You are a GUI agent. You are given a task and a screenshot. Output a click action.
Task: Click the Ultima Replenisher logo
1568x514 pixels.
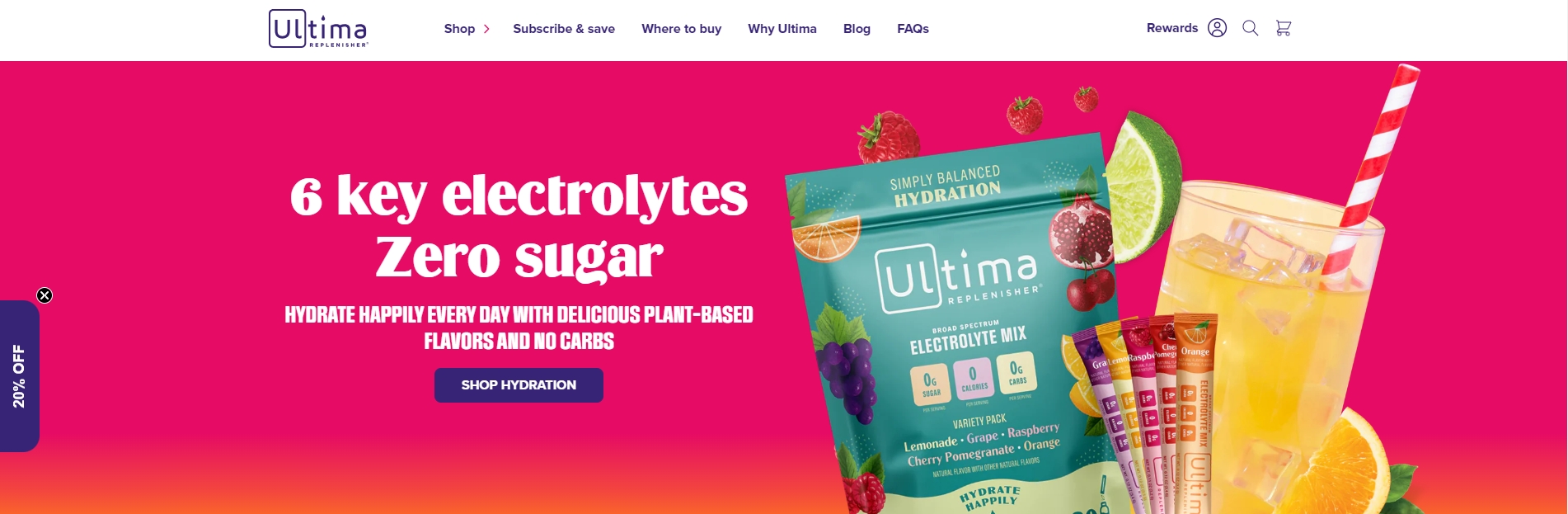point(318,28)
